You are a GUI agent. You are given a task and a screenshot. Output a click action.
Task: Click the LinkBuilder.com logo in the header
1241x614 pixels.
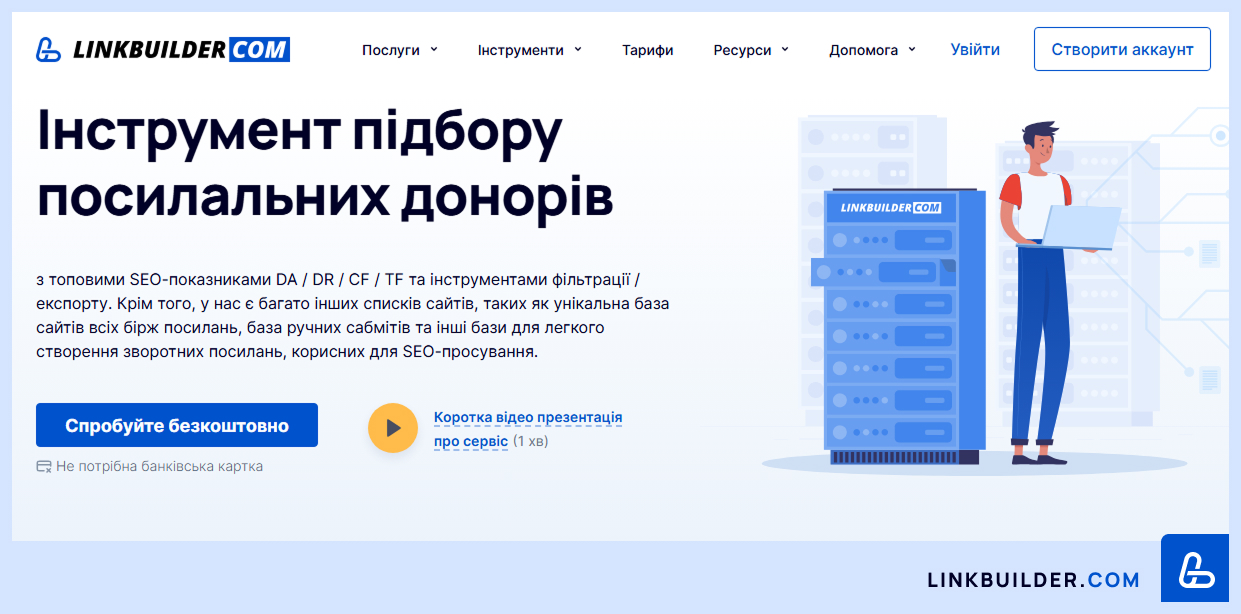[x=162, y=49]
